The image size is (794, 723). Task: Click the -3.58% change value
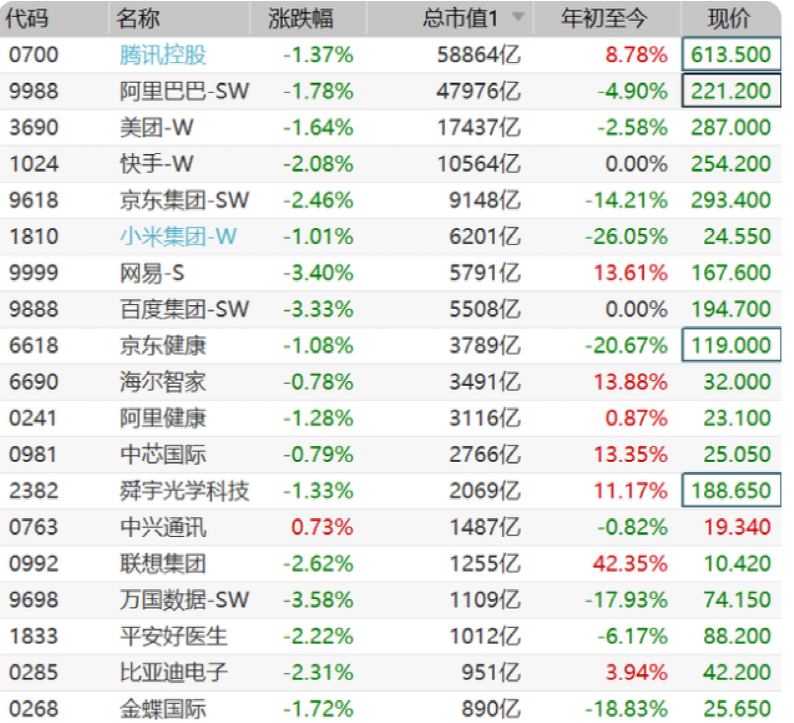[x=318, y=599]
